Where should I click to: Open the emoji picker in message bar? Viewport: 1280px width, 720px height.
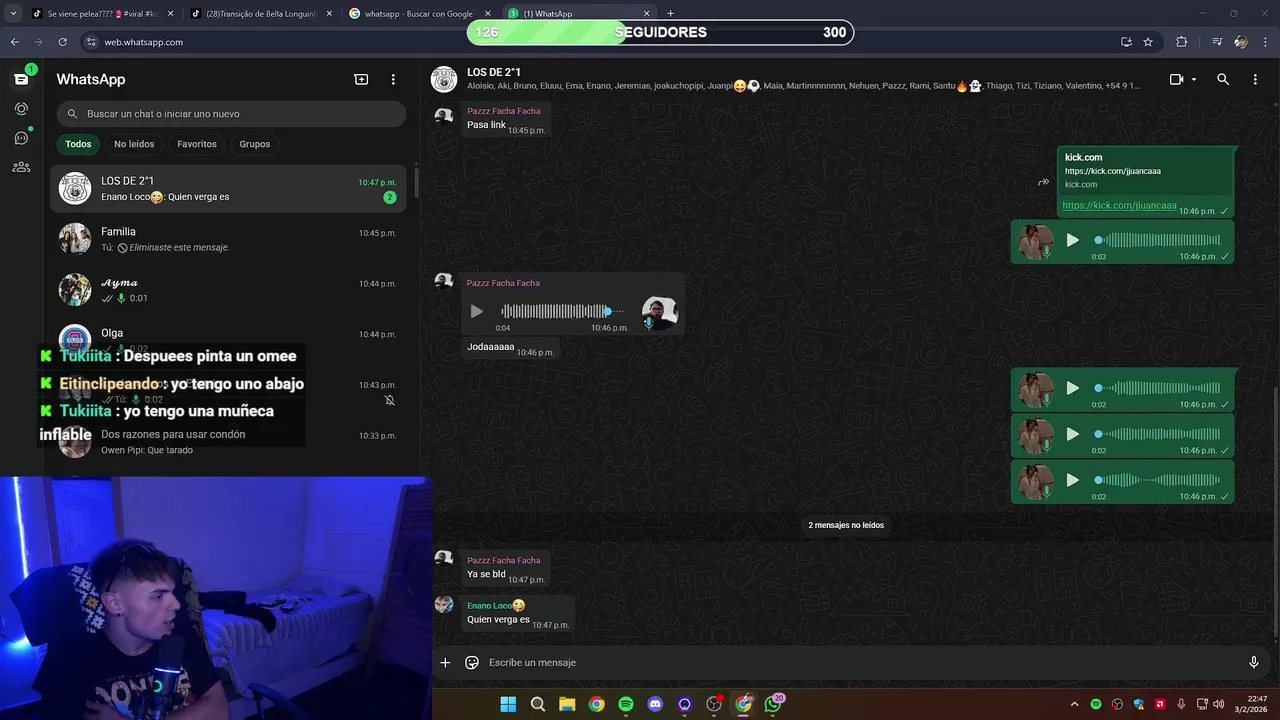tap(472, 662)
